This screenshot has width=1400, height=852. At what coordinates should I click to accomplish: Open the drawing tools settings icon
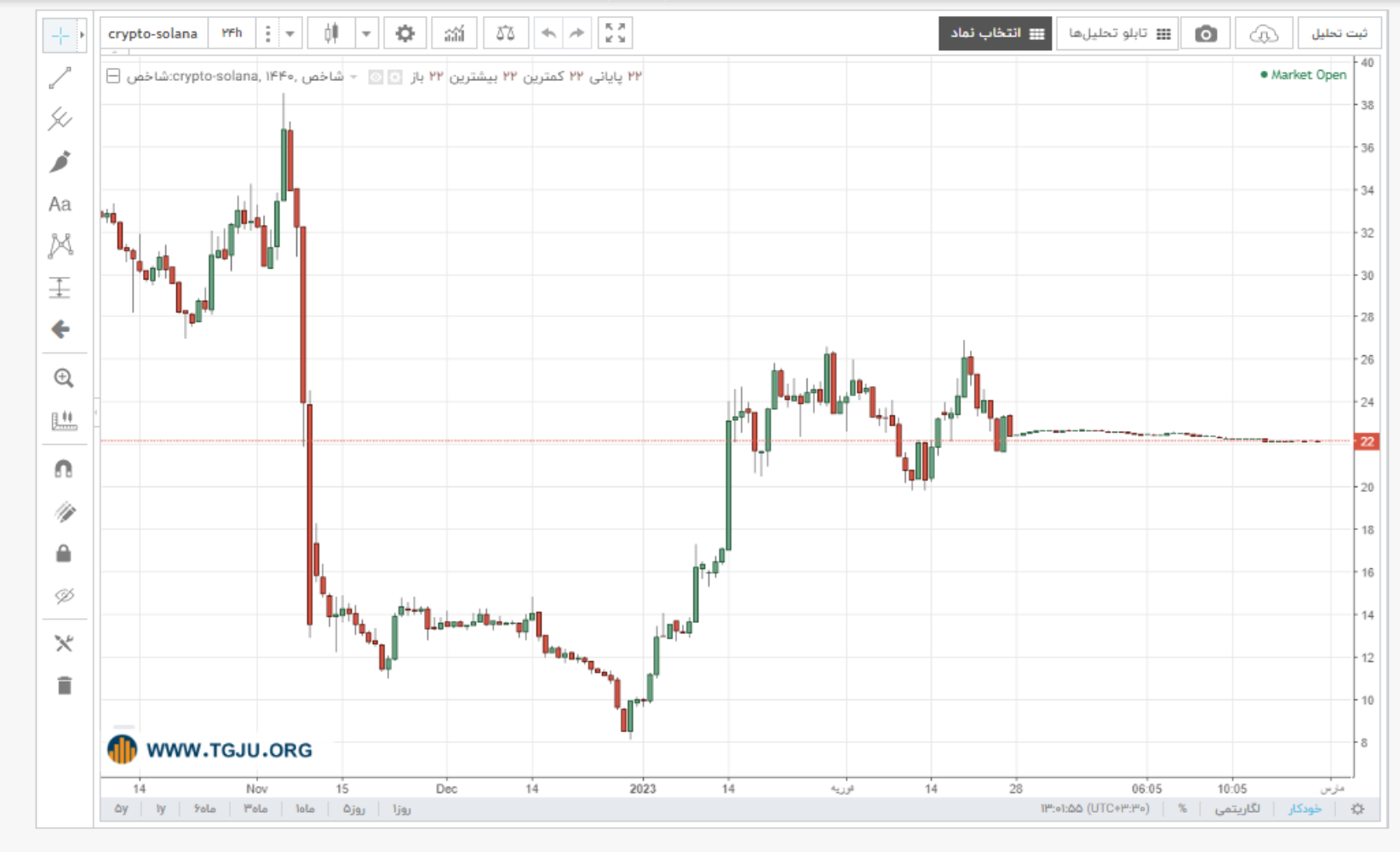64,643
